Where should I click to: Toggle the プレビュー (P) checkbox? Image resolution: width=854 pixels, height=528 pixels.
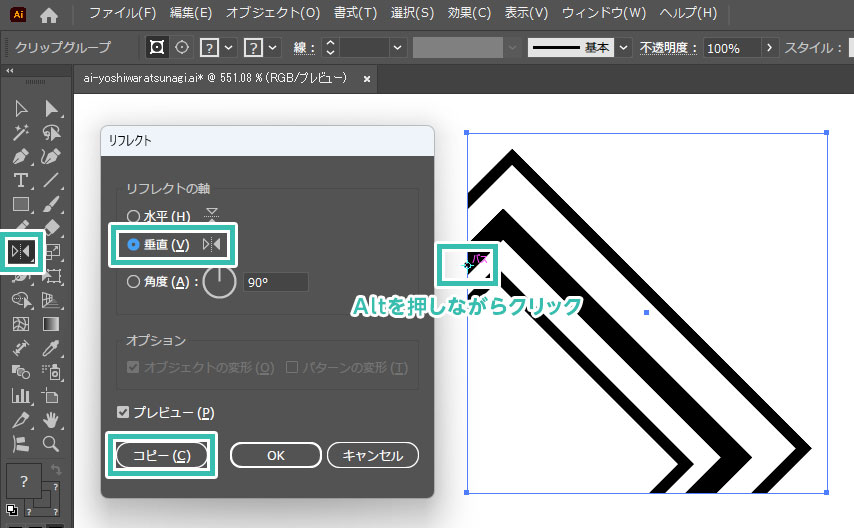pyautogui.click(x=123, y=412)
